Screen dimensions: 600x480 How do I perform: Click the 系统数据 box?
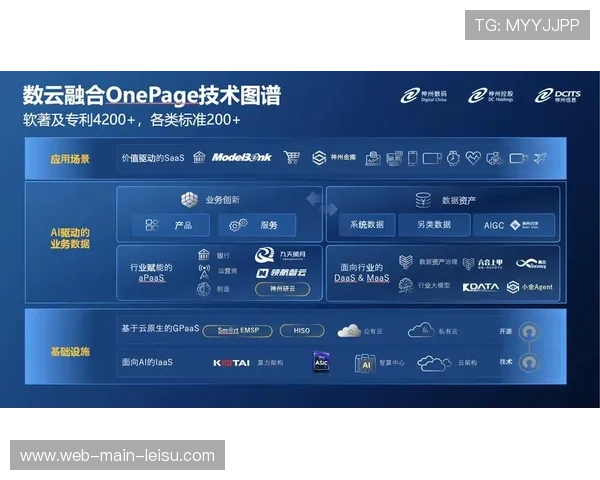coord(367,225)
